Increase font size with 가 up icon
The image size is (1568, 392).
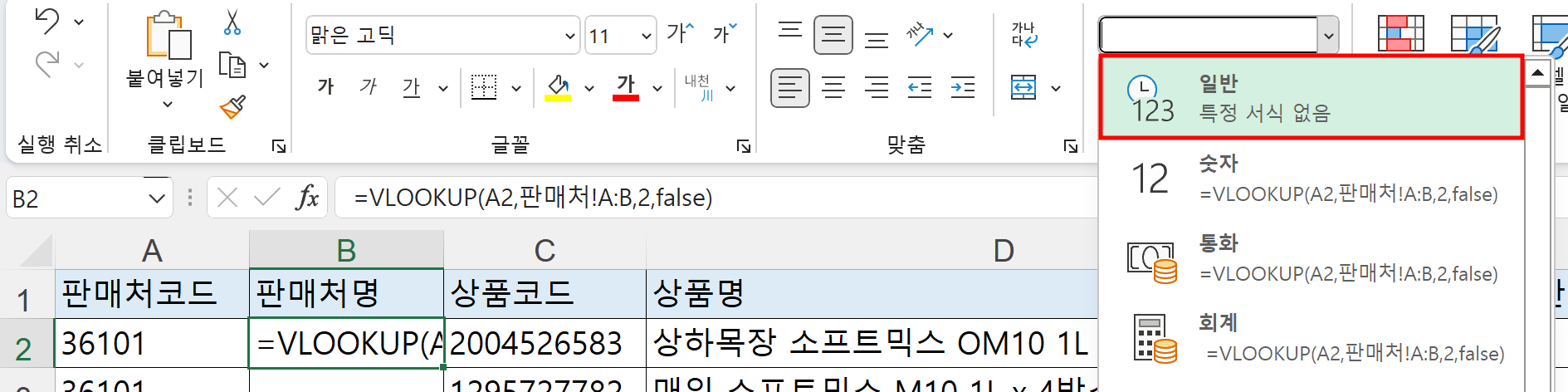click(681, 33)
